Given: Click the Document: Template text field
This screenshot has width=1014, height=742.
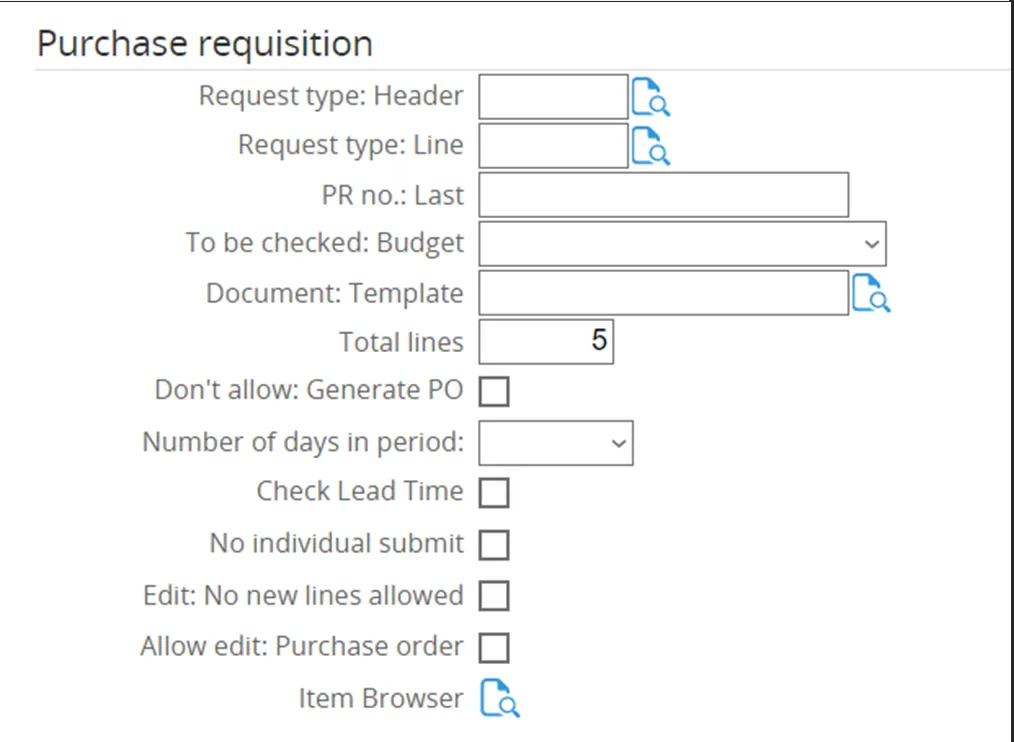Looking at the screenshot, I should tap(663, 294).
